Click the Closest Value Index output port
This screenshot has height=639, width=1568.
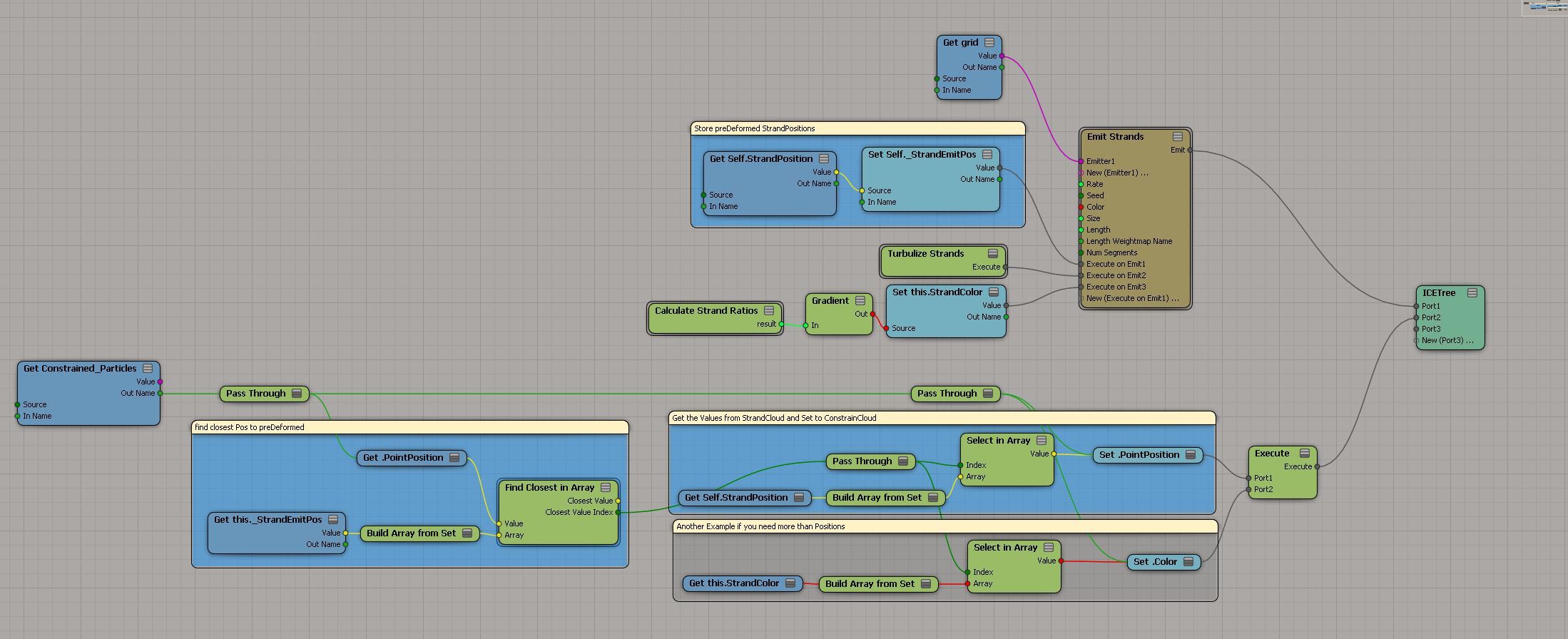618,512
